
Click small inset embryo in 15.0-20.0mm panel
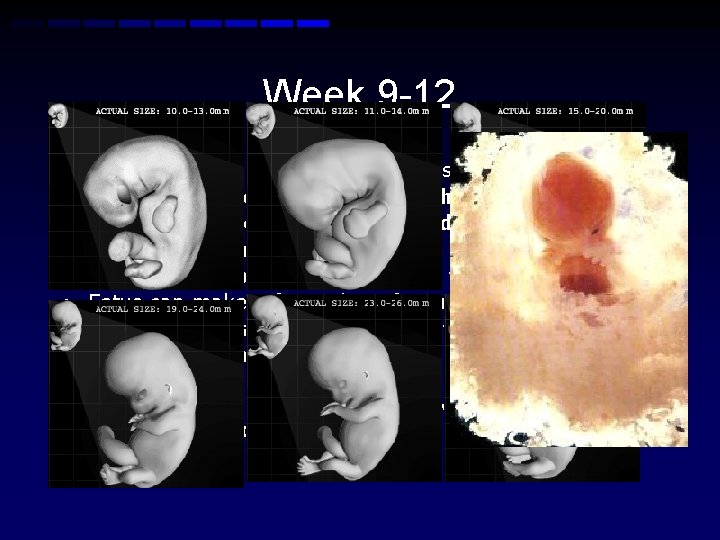coord(467,118)
